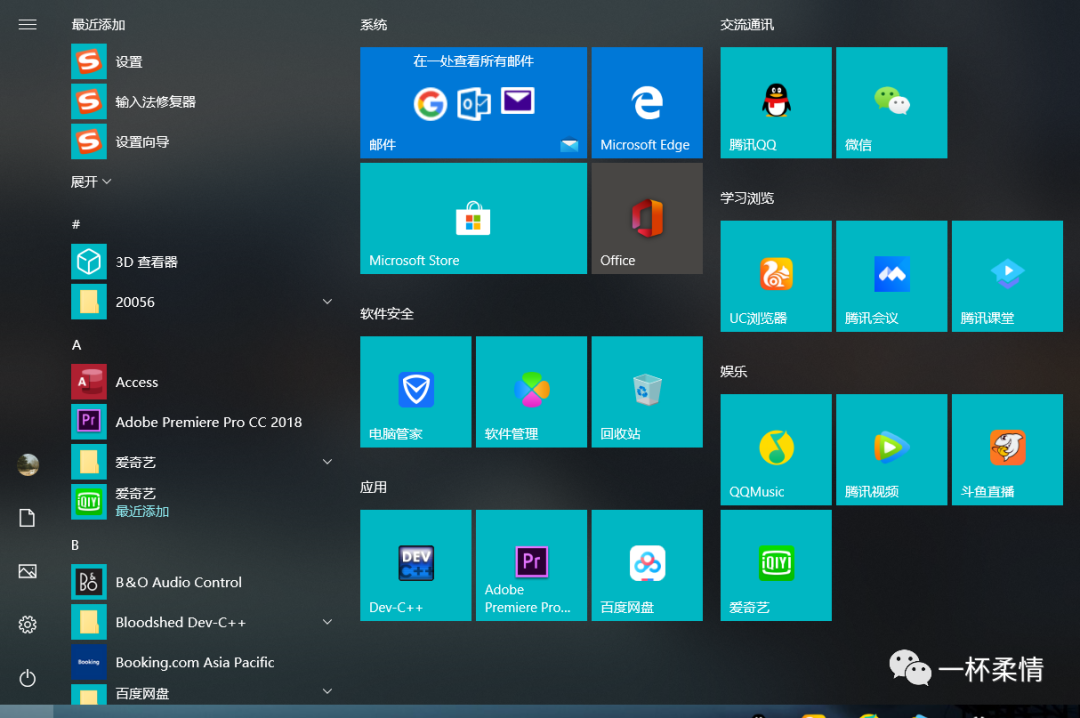1080x718 pixels.
Task: Click the 系统 group title
Action: pos(373,25)
